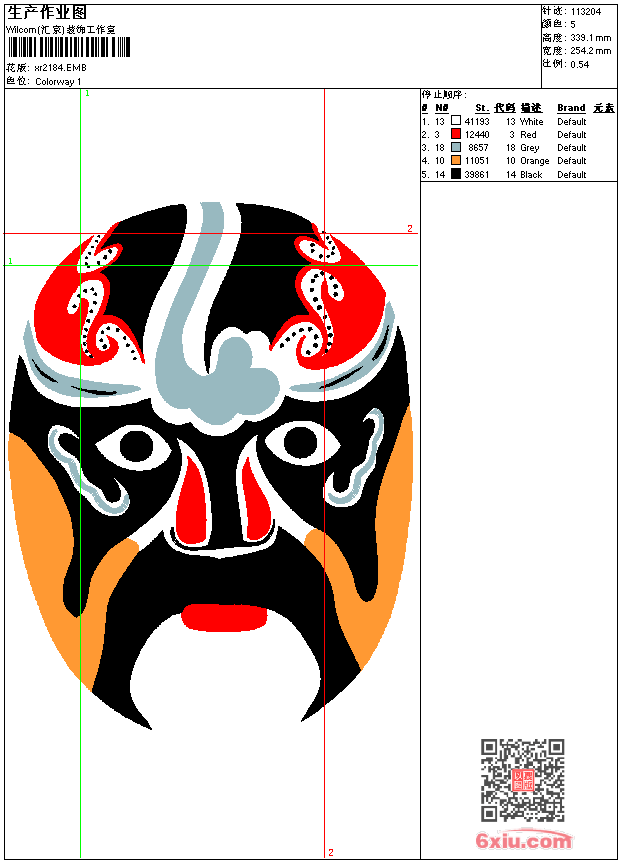The image size is (620, 860).
Task: Click the Default brand in the White row
Action: 571,122
